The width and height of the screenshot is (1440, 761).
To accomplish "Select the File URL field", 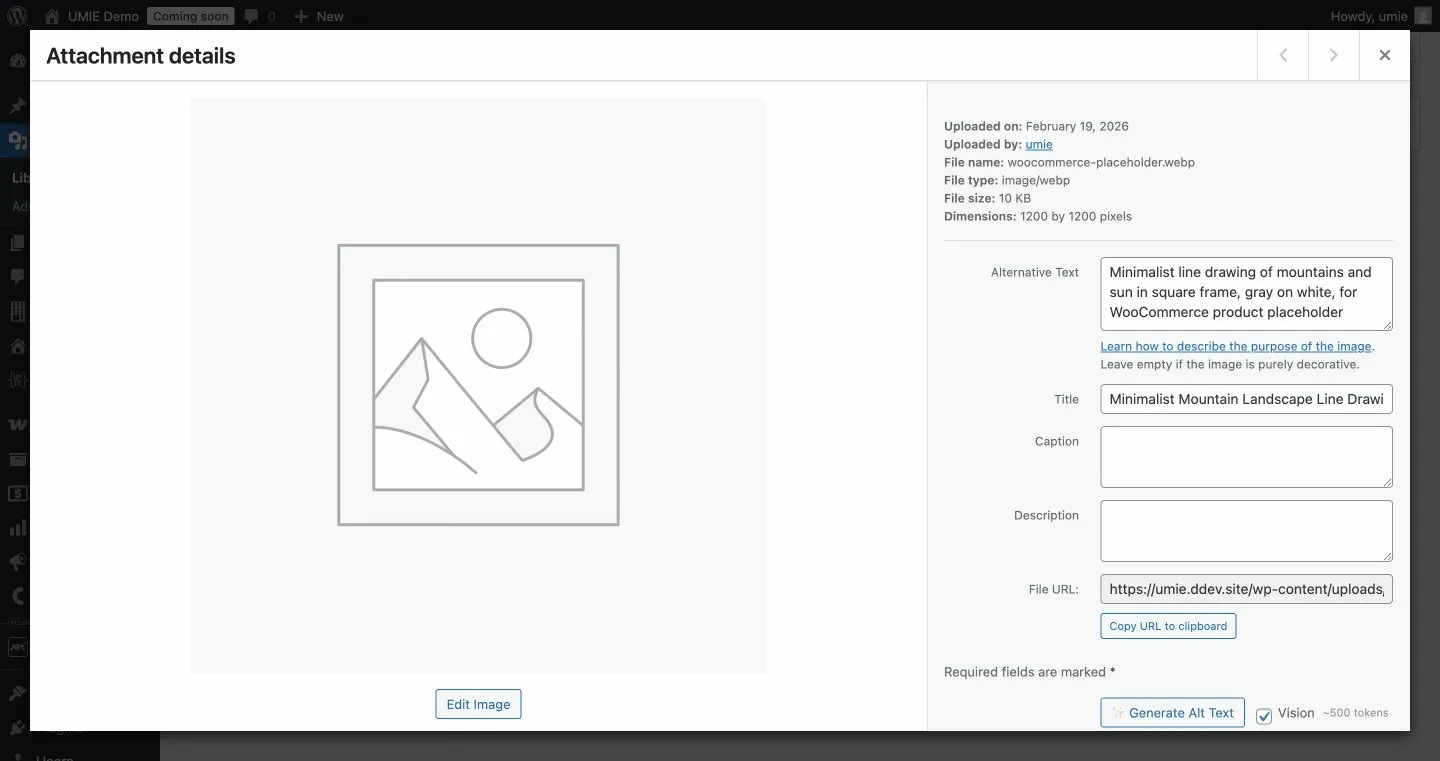I will (x=1247, y=589).
